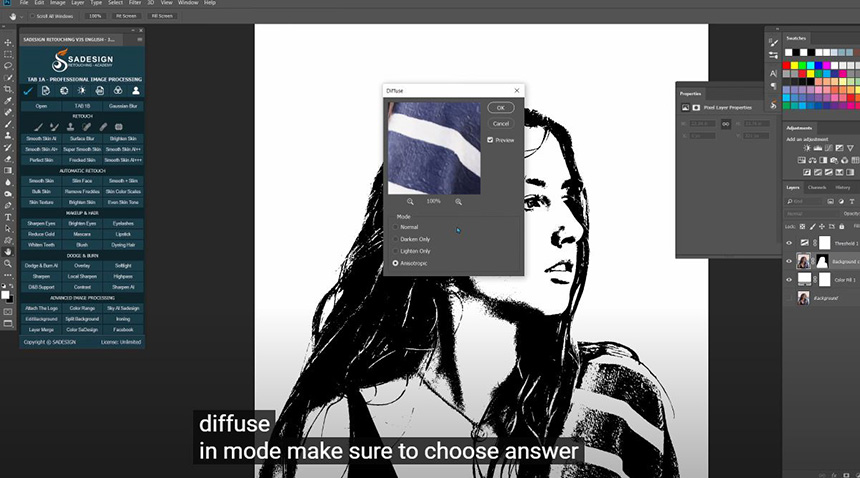This screenshot has height=478, width=860.
Task: Switch to the History tab
Action: [x=842, y=187]
